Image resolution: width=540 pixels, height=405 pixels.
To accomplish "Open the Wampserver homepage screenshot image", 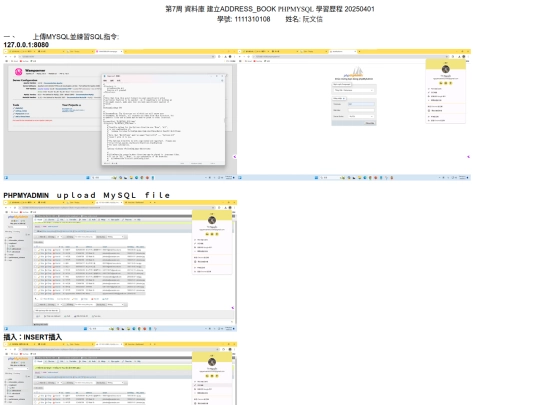I will (120, 115).
